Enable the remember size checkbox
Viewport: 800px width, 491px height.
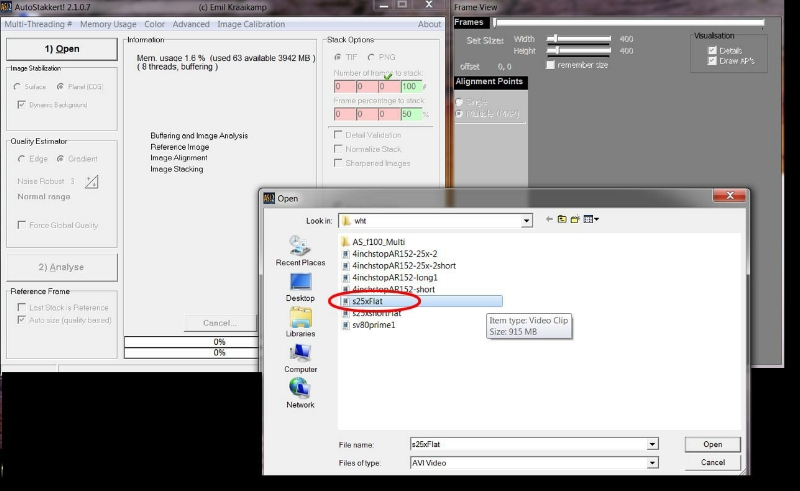550,65
